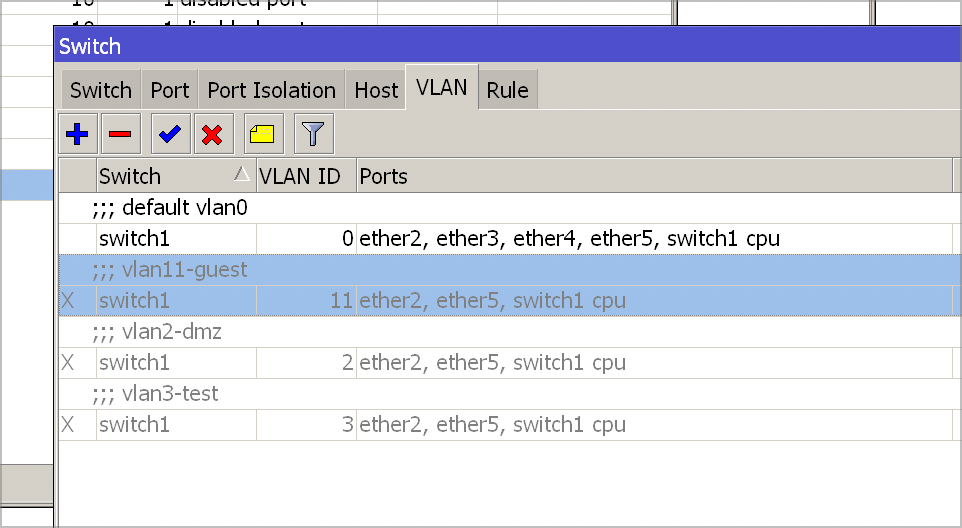
Task: Click the blue checkmark Enable button
Action: point(169,133)
